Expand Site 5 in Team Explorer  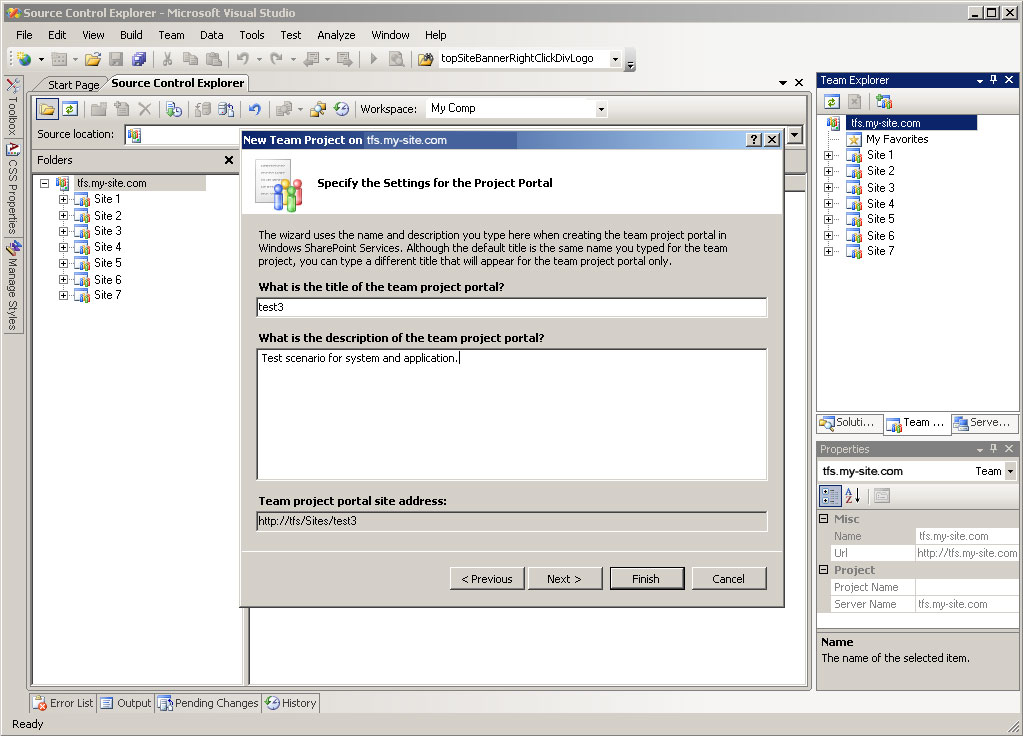(x=828, y=219)
